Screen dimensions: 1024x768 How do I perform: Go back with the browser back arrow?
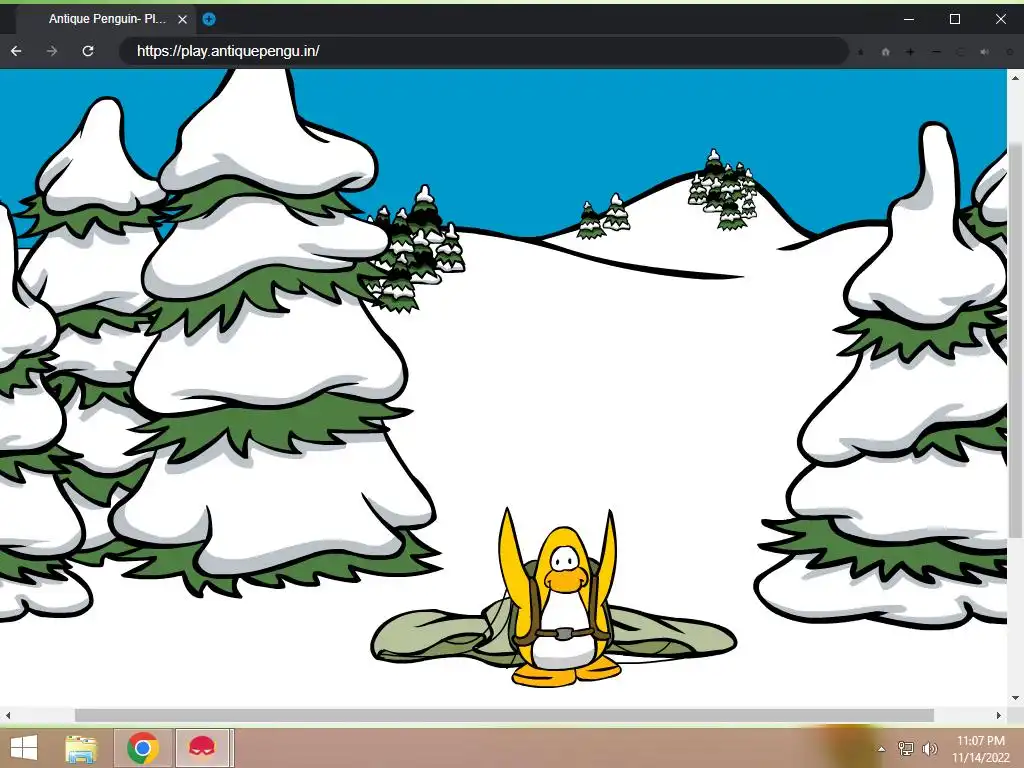16,51
